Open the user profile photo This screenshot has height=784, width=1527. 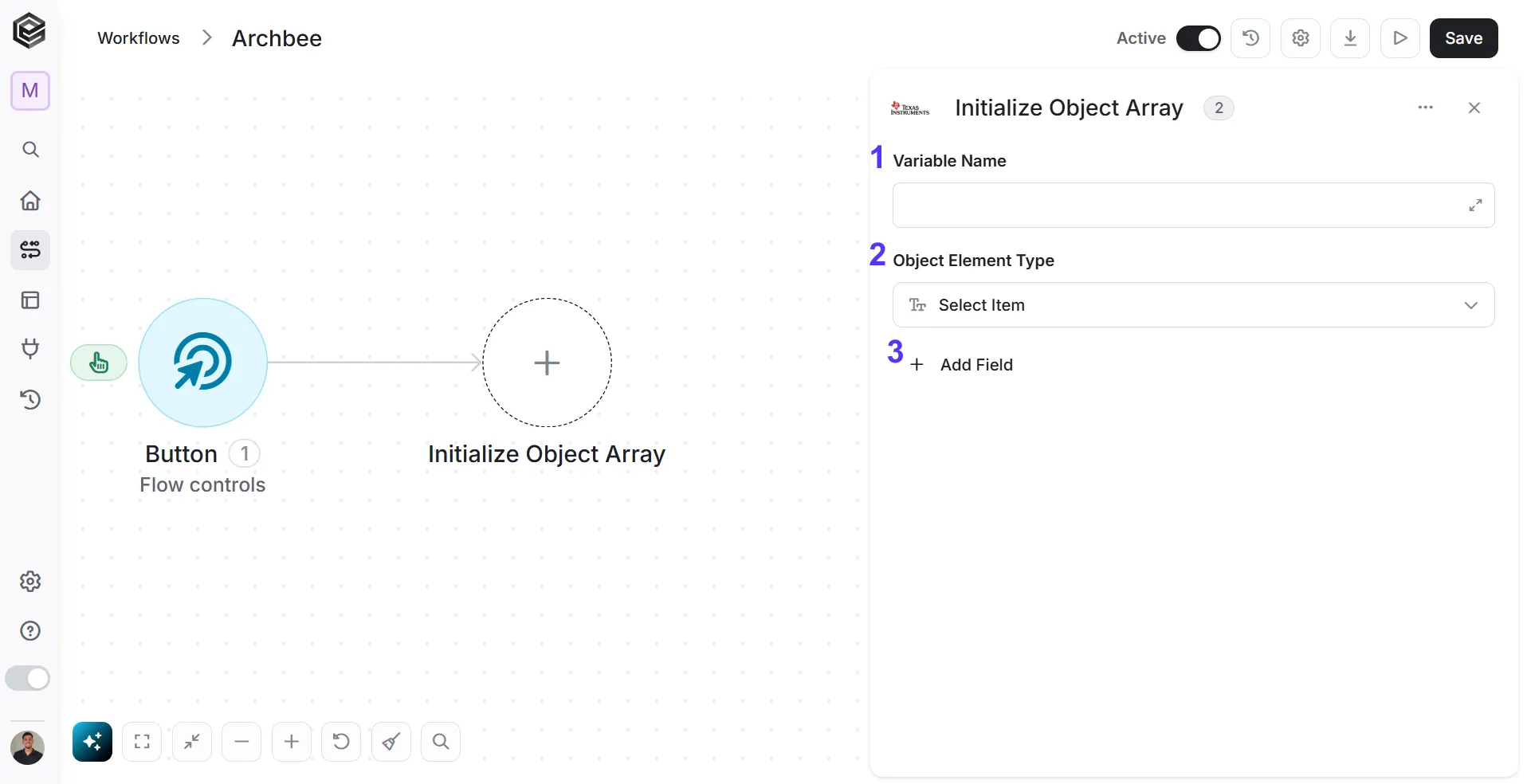coord(28,747)
